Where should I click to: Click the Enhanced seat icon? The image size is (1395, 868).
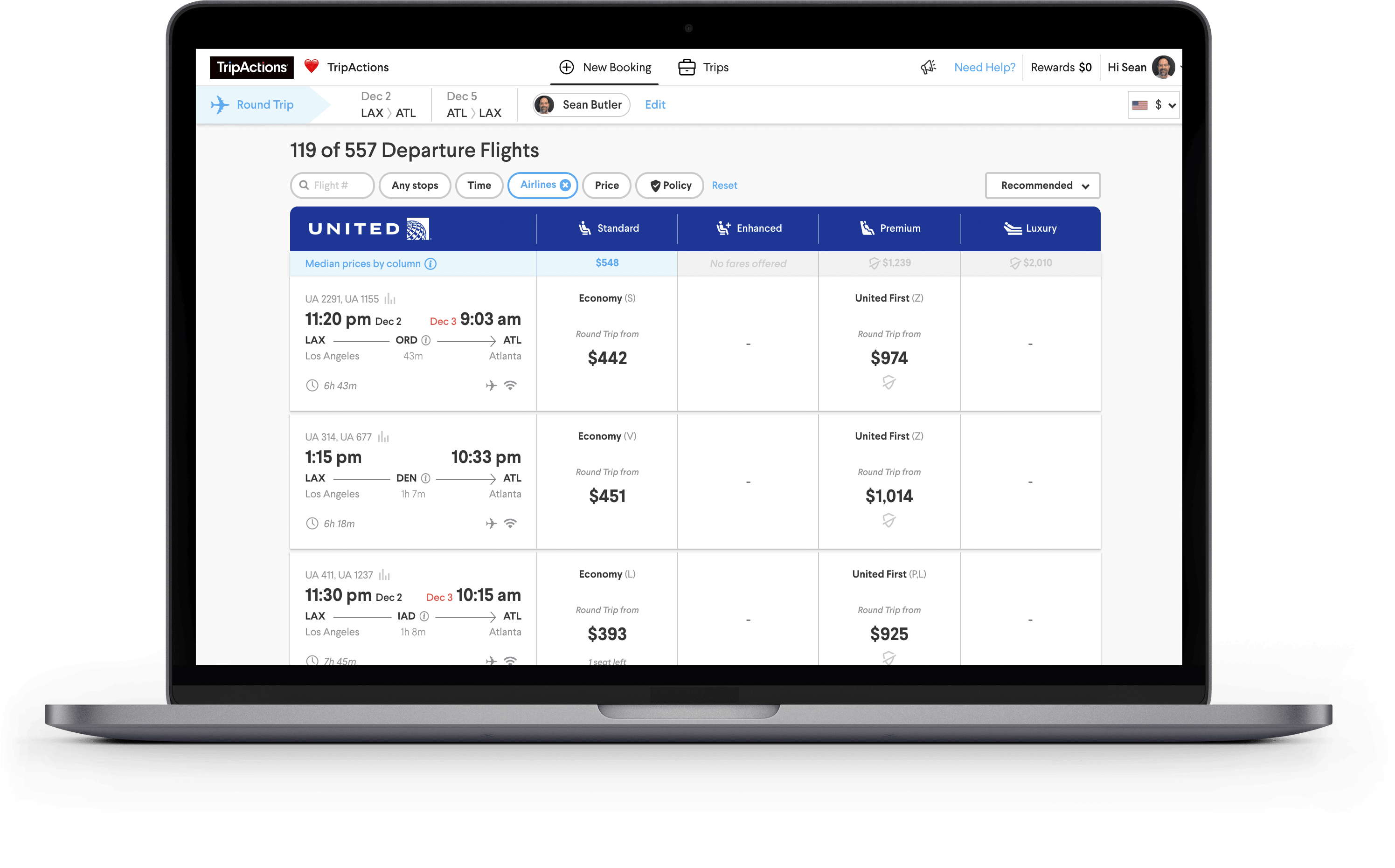[x=724, y=228]
